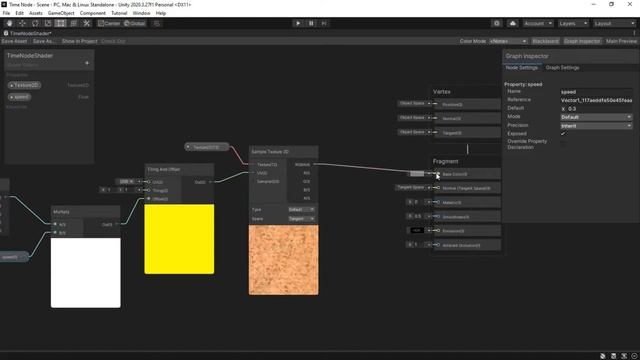Pause the game playback
Image resolution: width=640 pixels, height=360 pixels.
pos(311,23)
